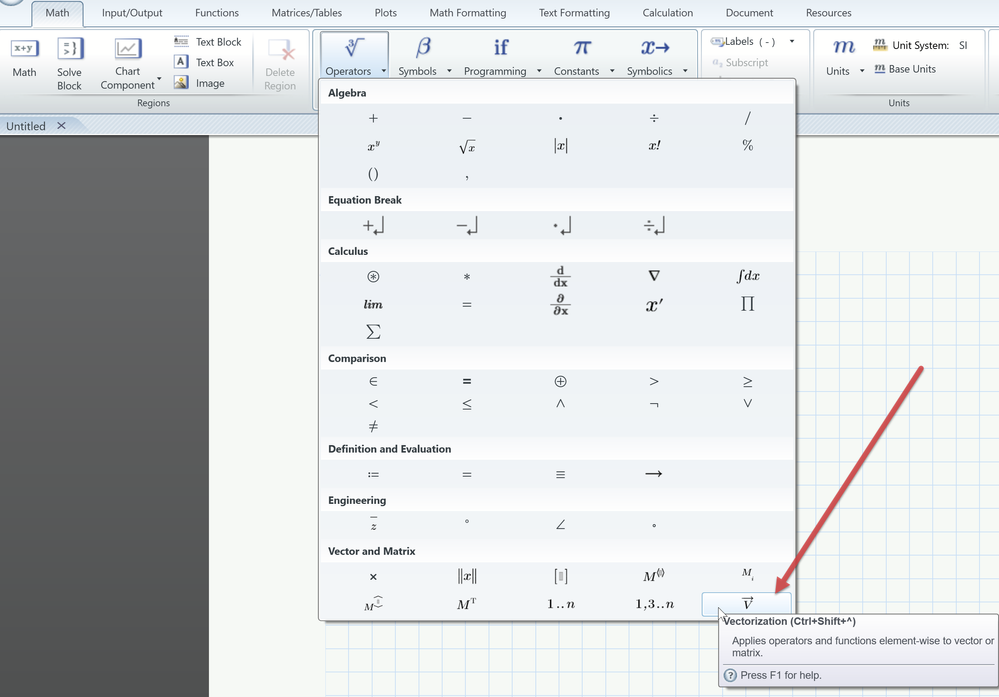
Task: Choose the cross product operator
Action: pyautogui.click(x=373, y=576)
